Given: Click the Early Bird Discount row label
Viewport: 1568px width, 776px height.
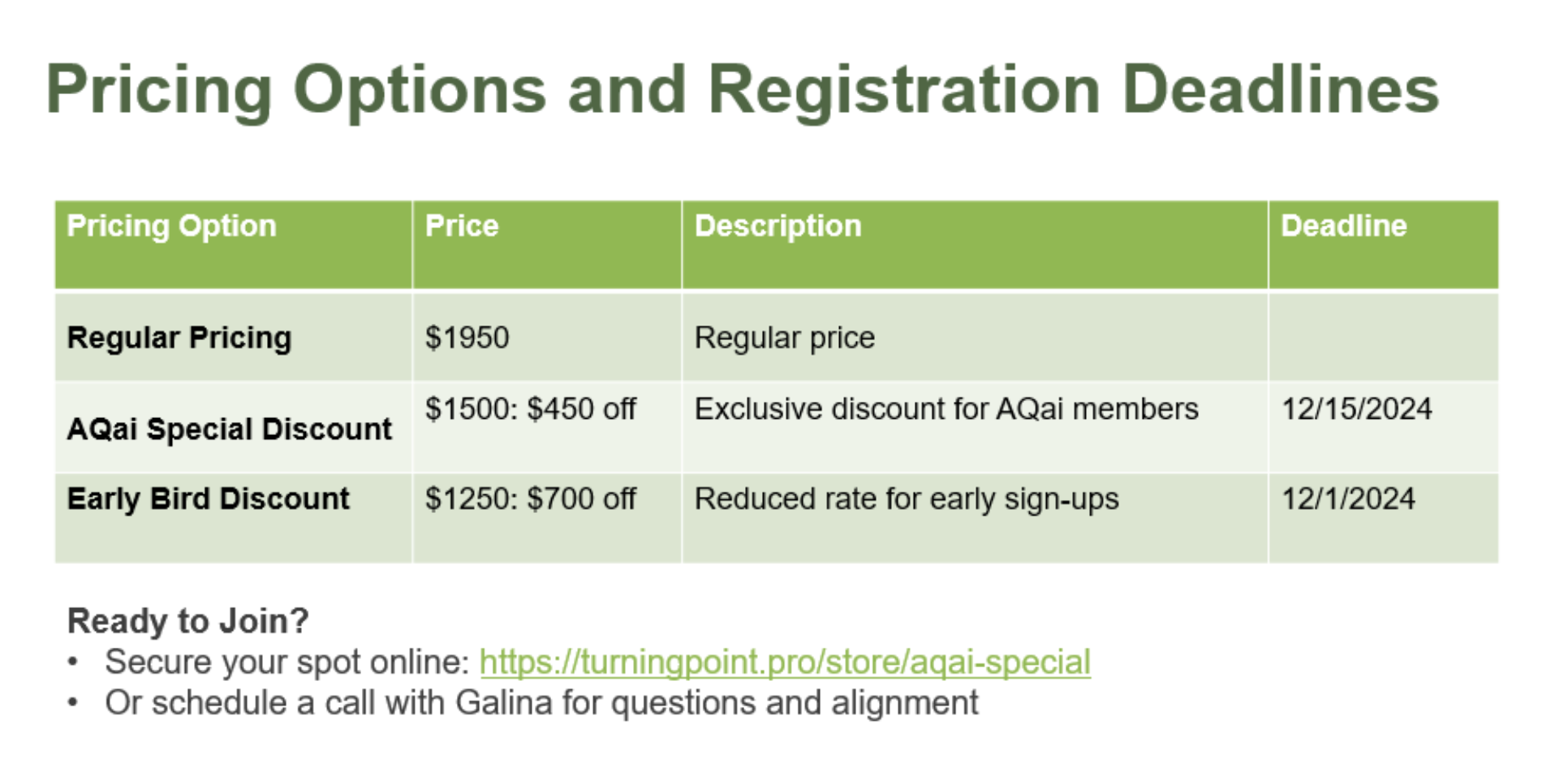Looking at the screenshot, I should (x=209, y=498).
